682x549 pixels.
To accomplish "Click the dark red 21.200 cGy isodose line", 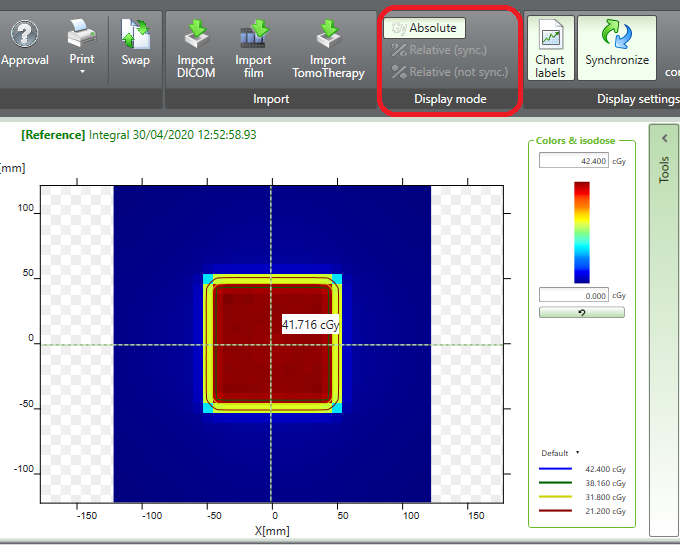I will pos(555,511).
